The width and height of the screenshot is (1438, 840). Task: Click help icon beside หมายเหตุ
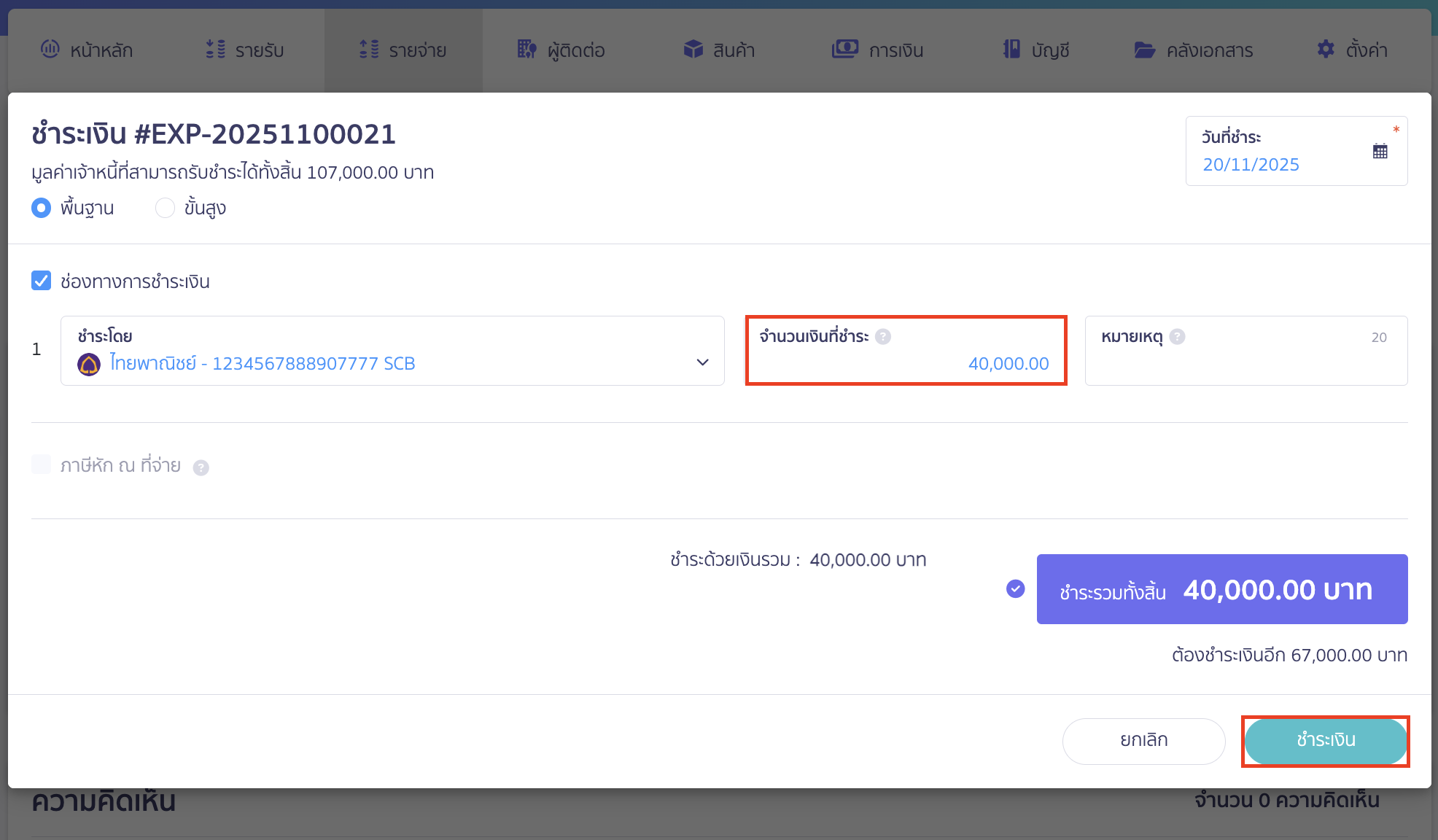(1177, 337)
